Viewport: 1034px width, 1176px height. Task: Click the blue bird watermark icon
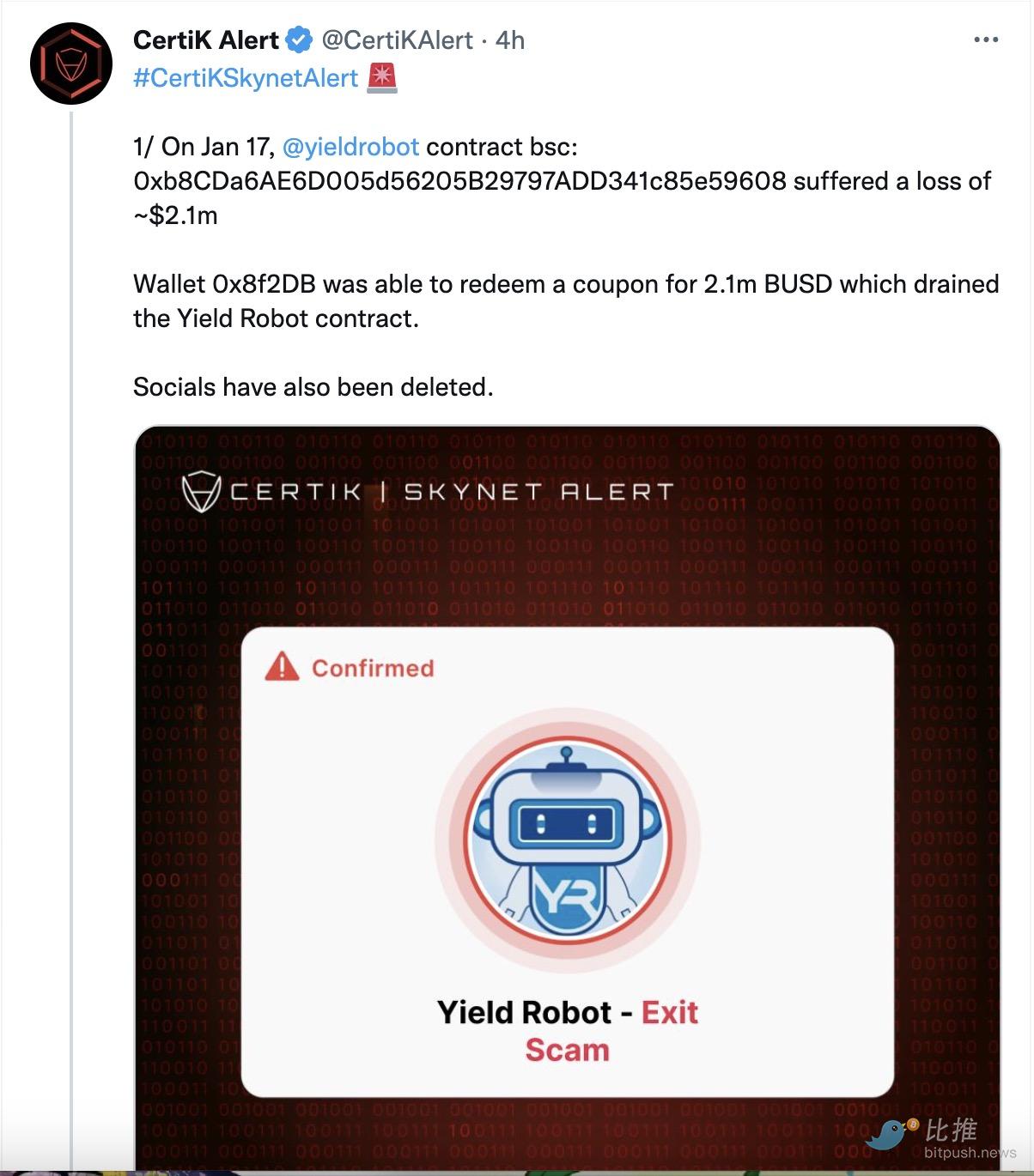point(891,1133)
